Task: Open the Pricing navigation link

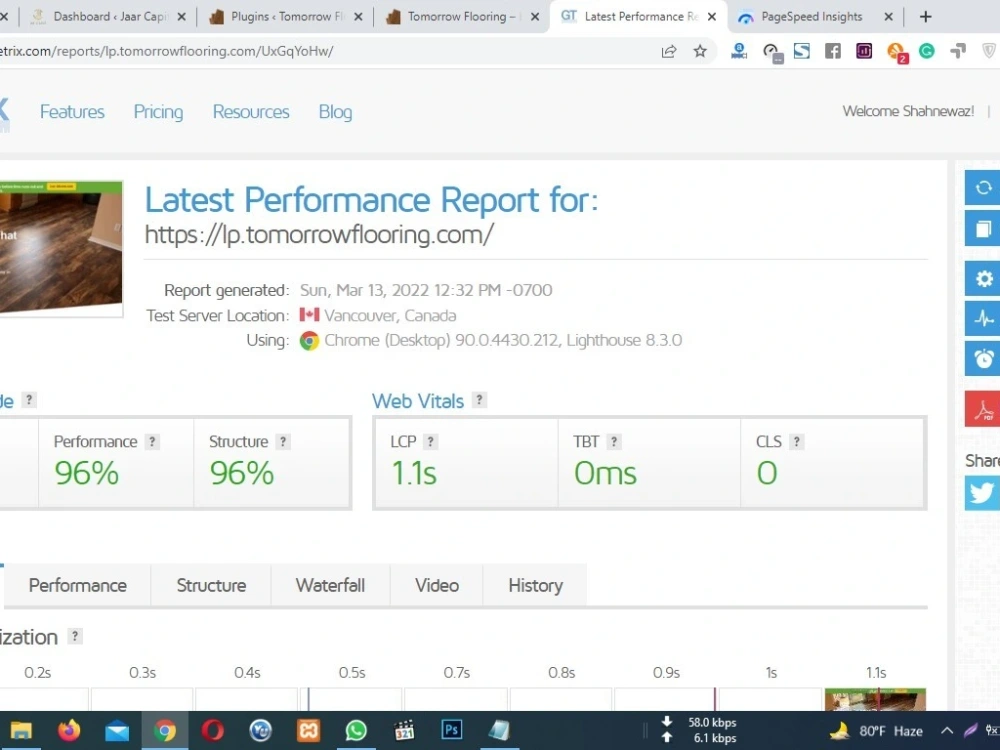Action: coord(158,112)
